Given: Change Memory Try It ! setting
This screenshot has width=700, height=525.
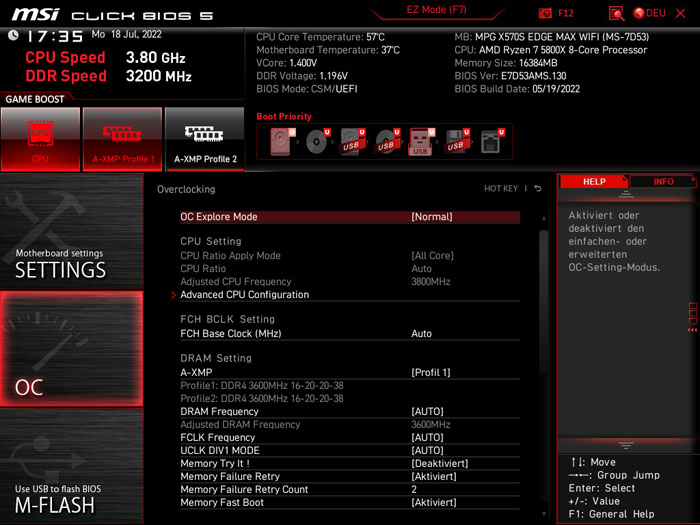Looking at the screenshot, I should pyautogui.click(x=350, y=463).
